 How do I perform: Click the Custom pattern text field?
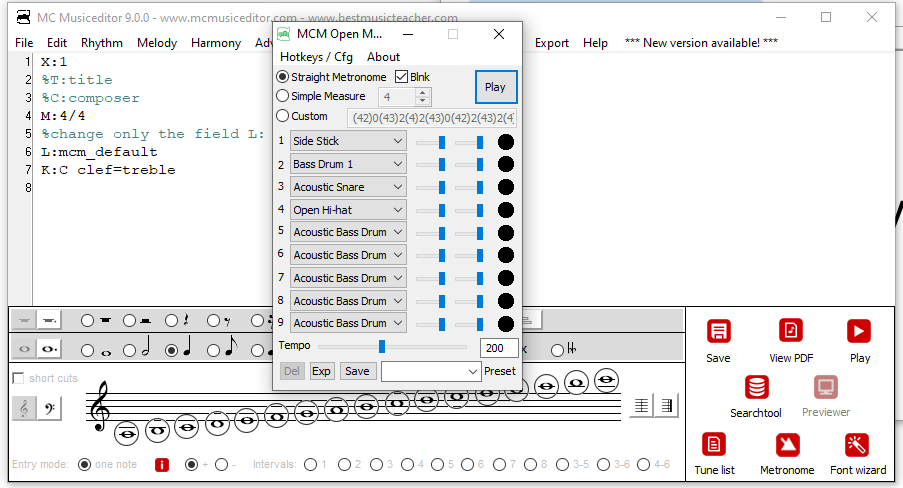click(431, 118)
